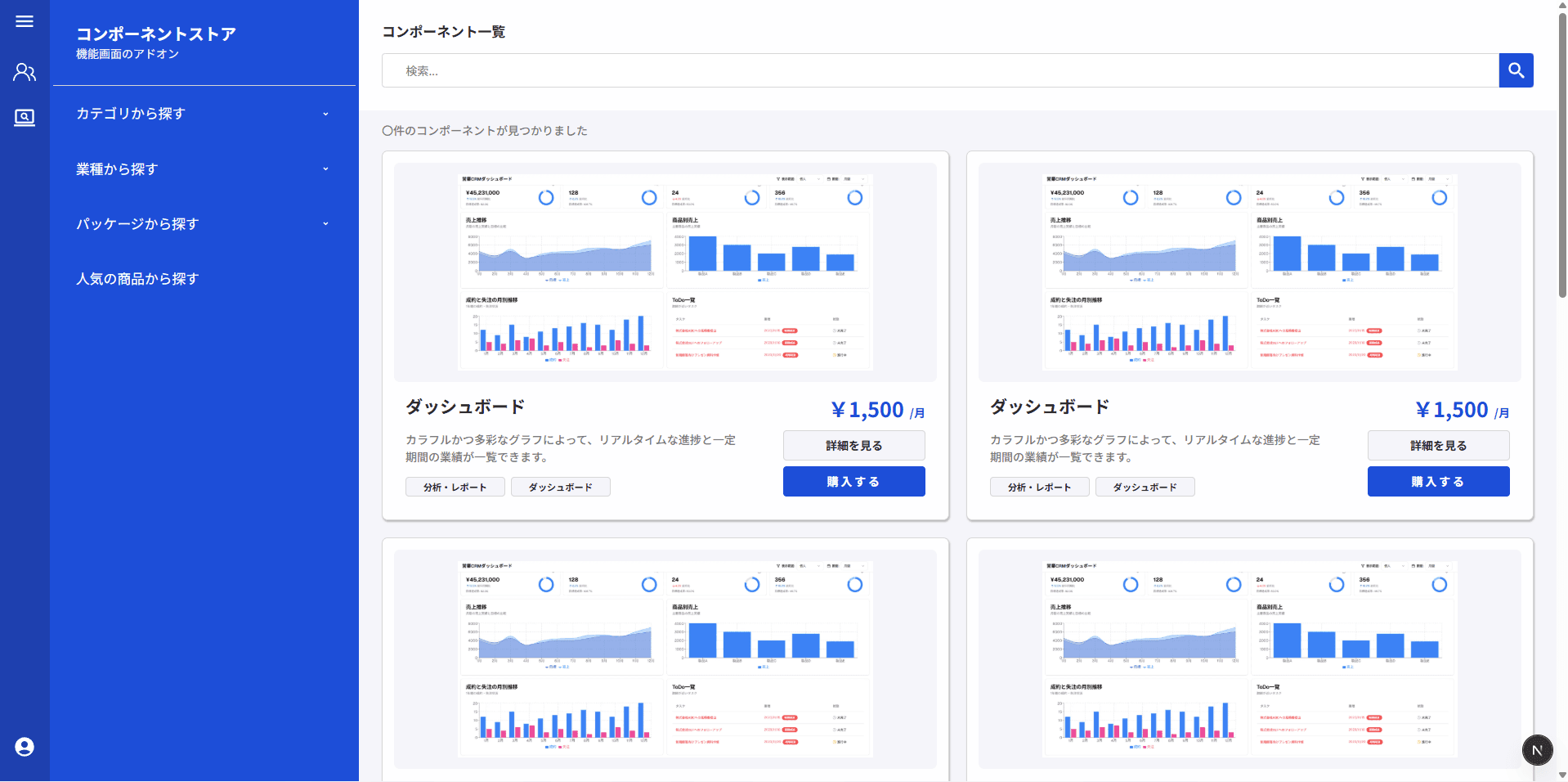Viewport: 1568px width, 782px height.
Task: Click the コンポーネントストア heading
Action: [155, 34]
